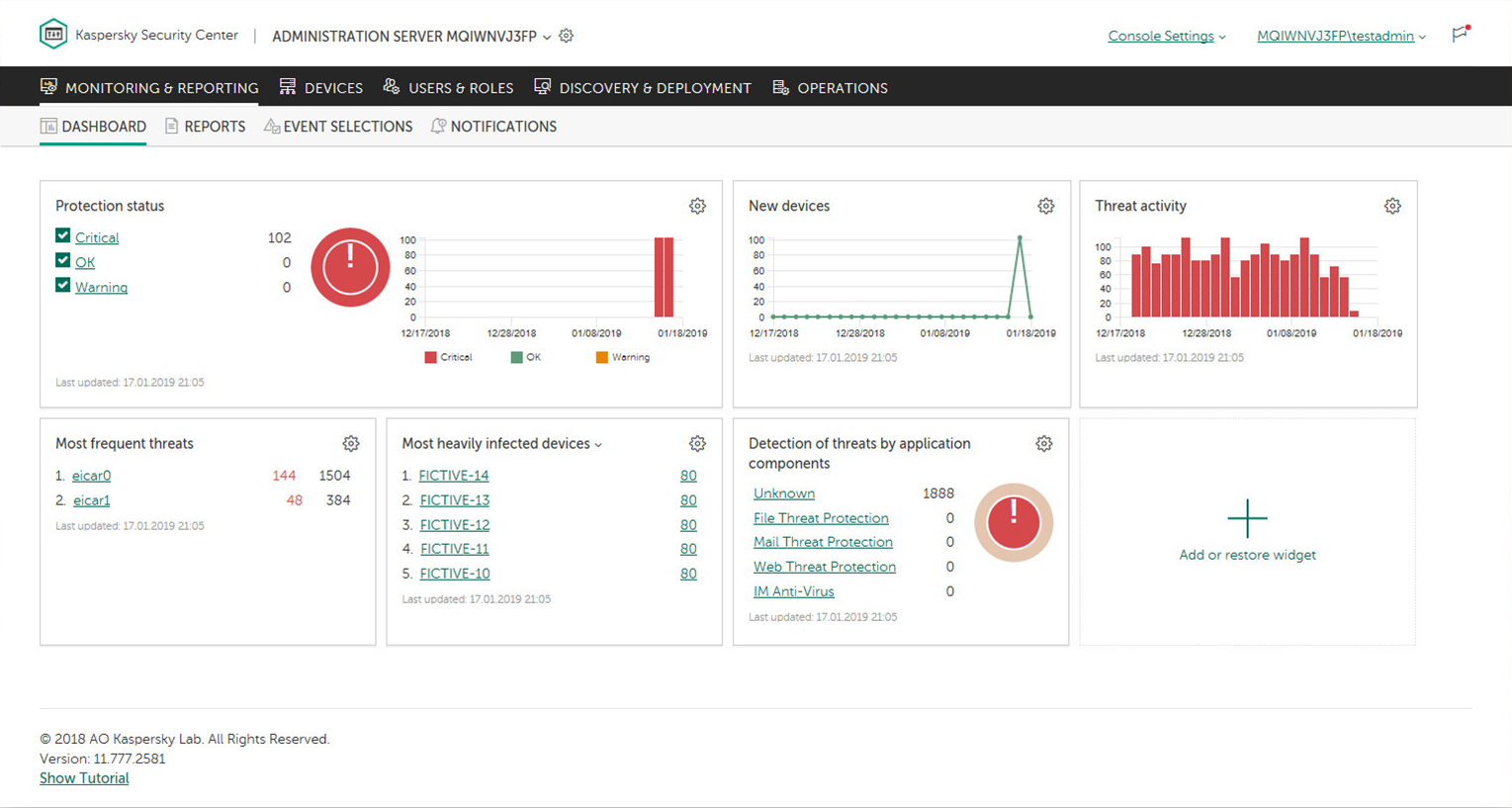Select the Dashboard tab
Viewport: 1512px width, 808px height.
click(93, 127)
